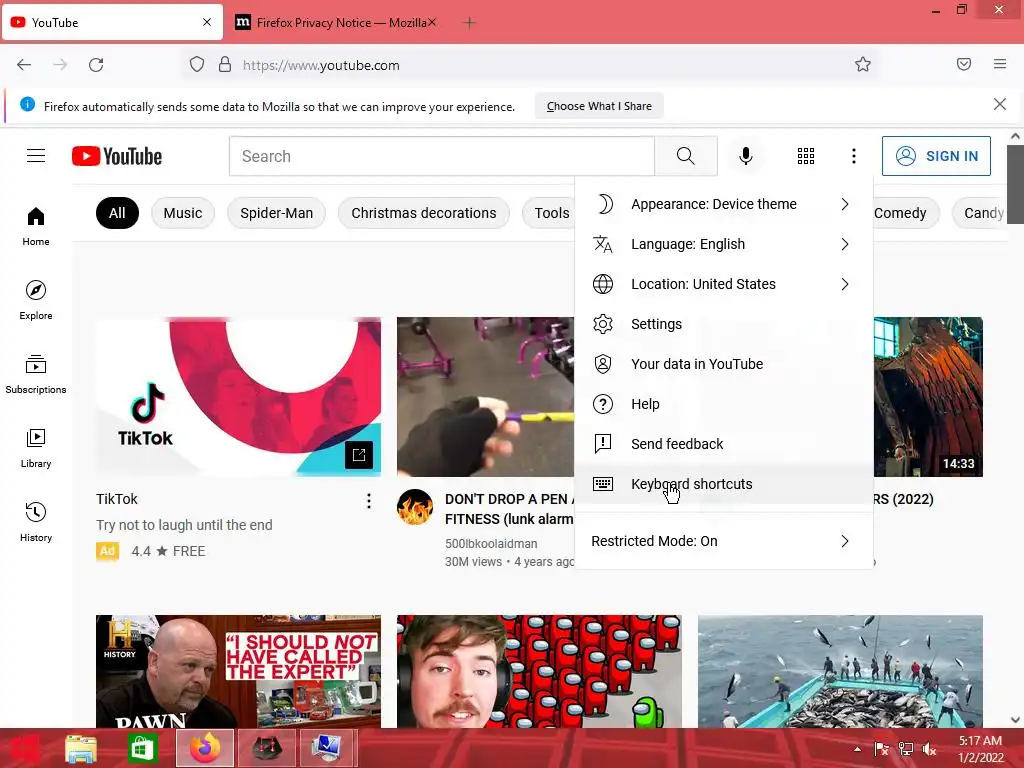Go to Home in sidebar
This screenshot has width=1024, height=768.
coord(36,226)
